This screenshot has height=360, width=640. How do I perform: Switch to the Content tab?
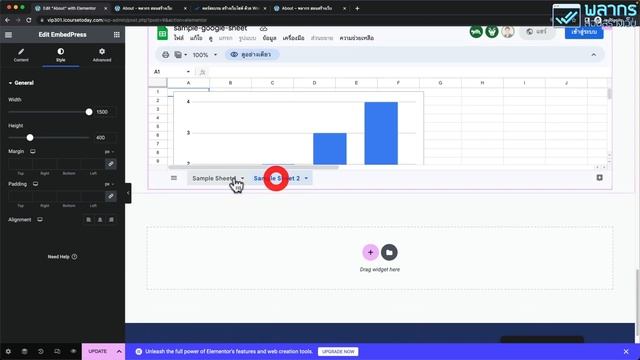coord(21,55)
